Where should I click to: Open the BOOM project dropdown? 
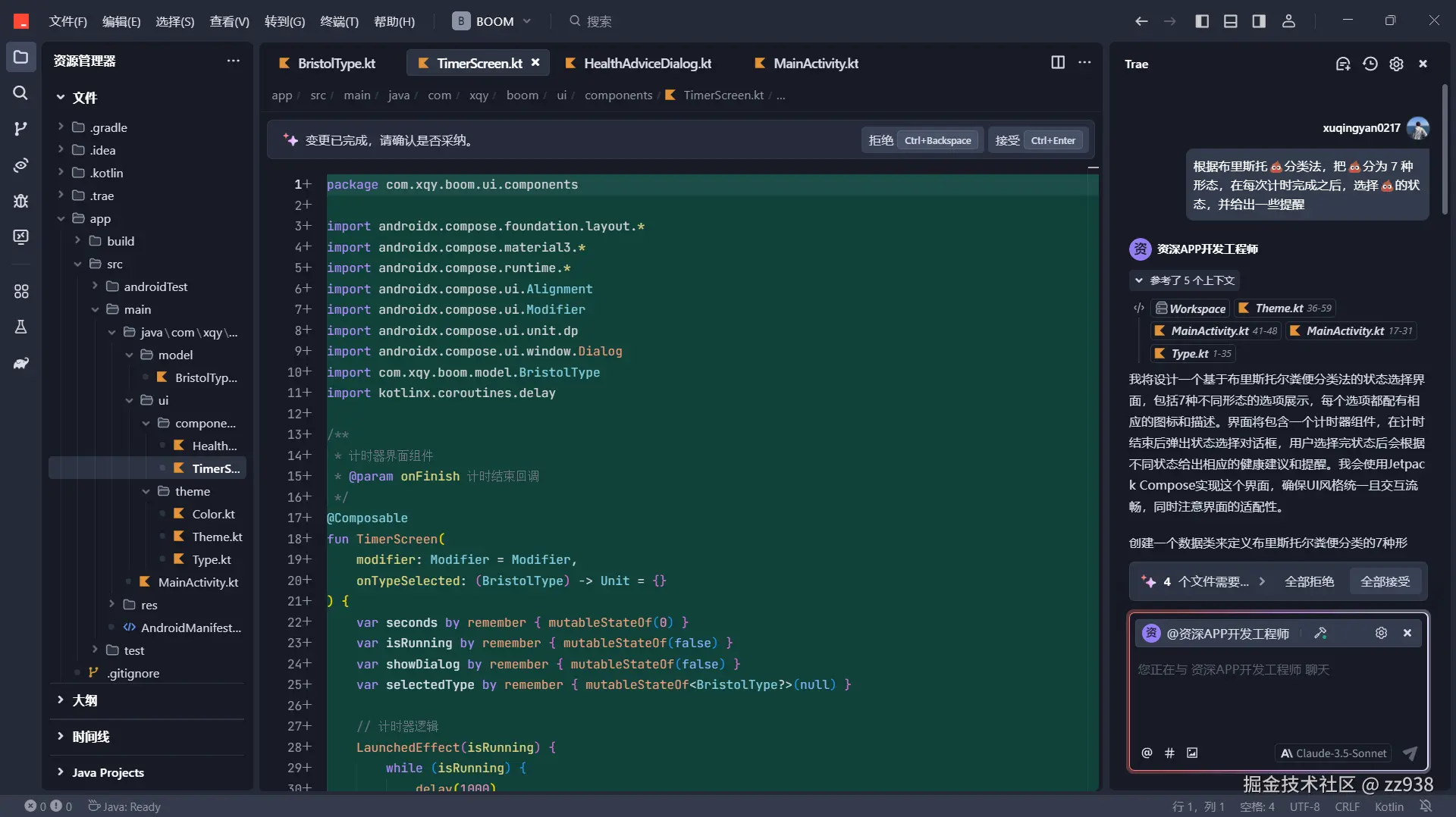point(492,21)
